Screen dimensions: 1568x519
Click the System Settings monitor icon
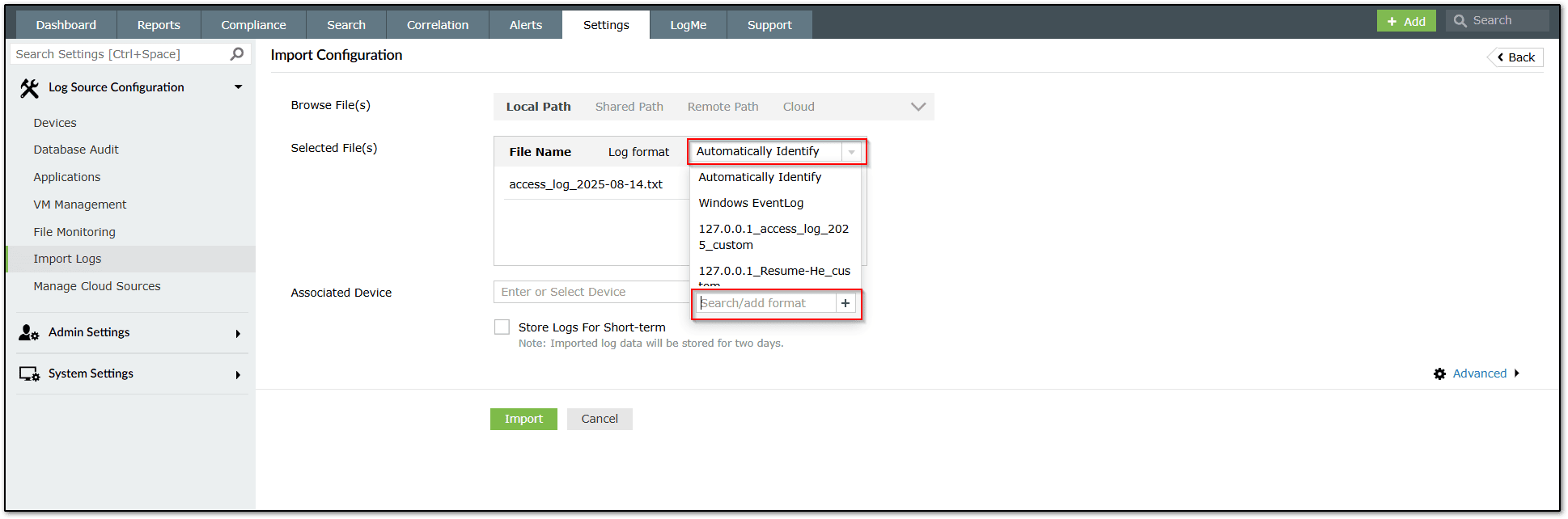[x=29, y=374]
